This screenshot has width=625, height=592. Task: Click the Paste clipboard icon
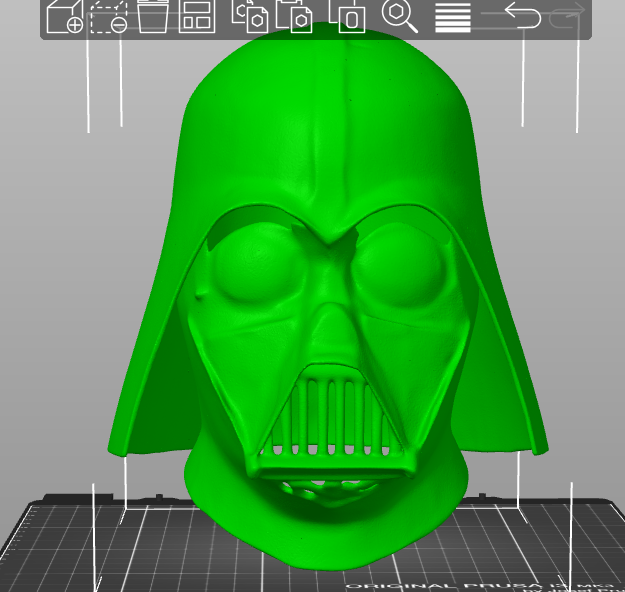pos(294,16)
